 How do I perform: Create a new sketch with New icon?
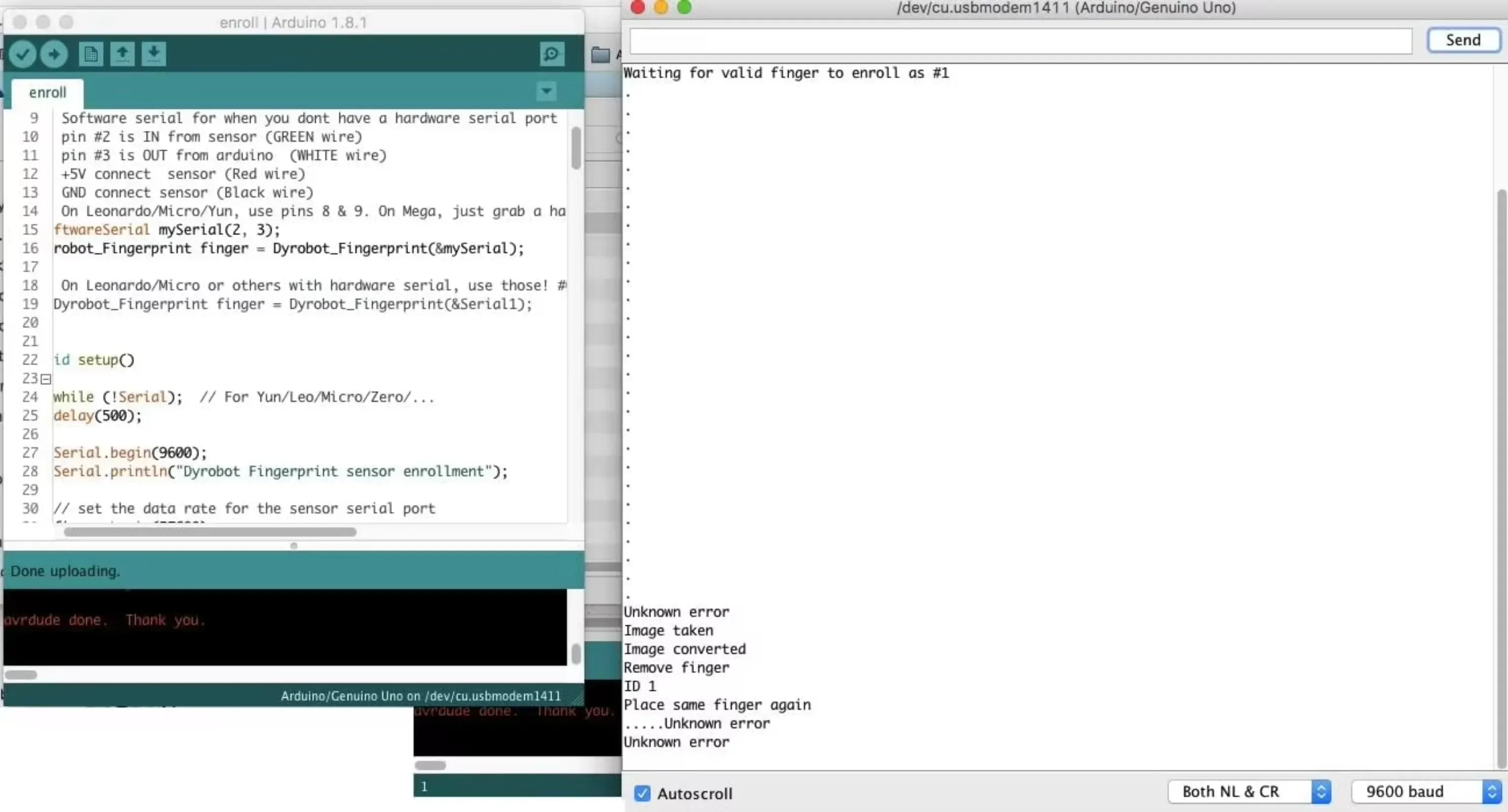click(x=91, y=54)
